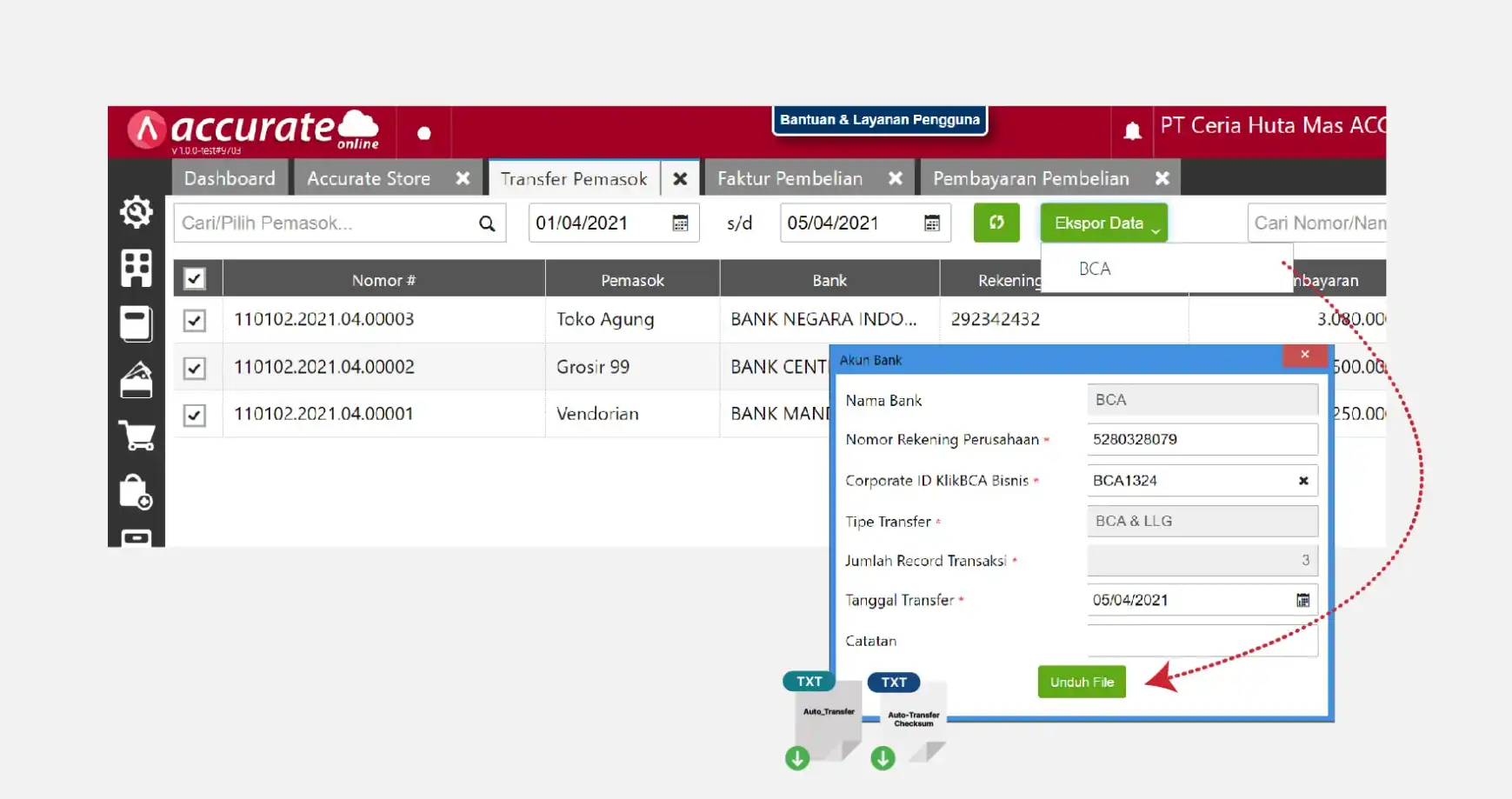
Task: Sort by the Bank column header
Action: [x=829, y=280]
